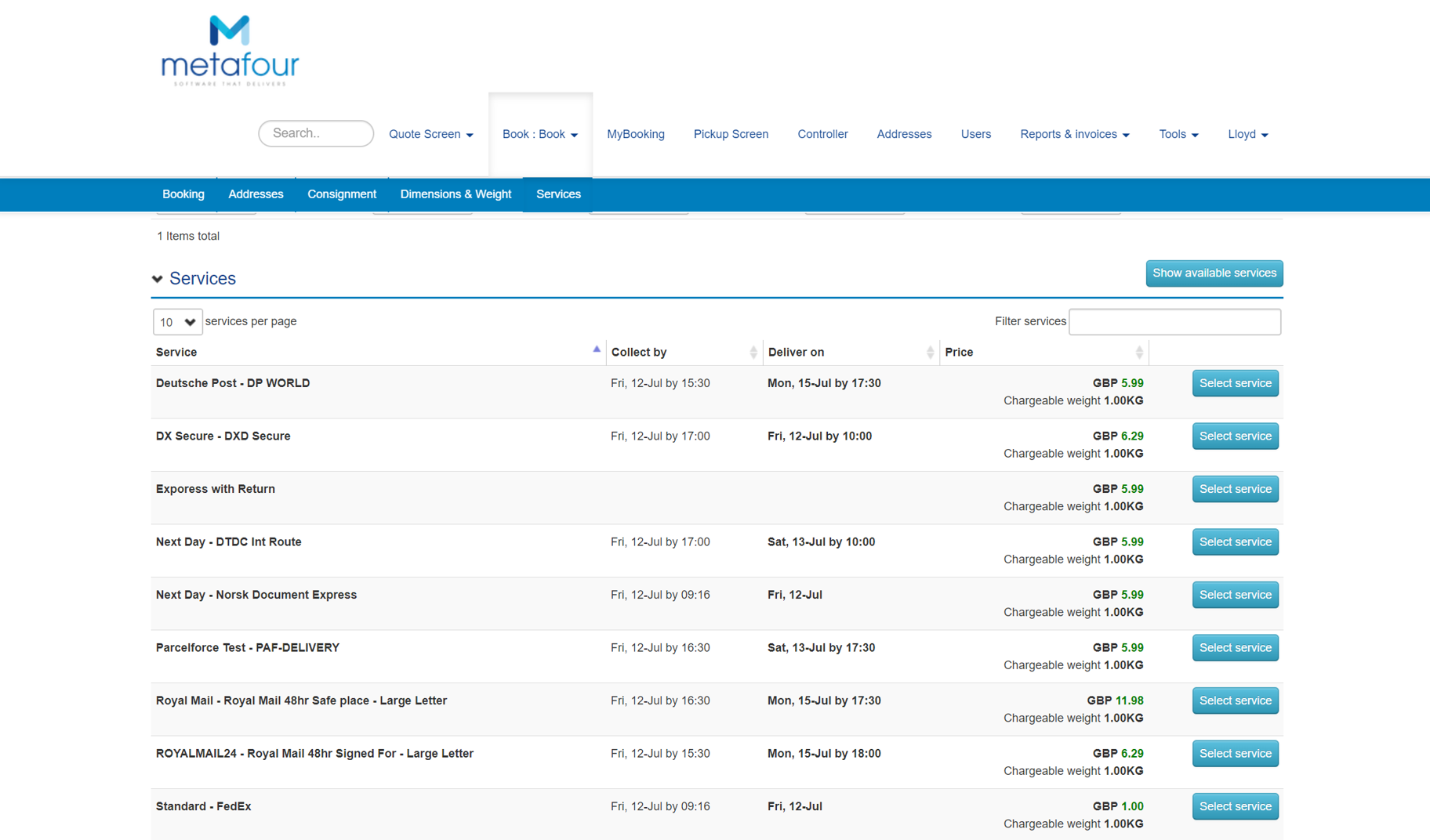This screenshot has height=840, width=1430.
Task: Collapse the Services section chevron
Action: click(x=158, y=279)
